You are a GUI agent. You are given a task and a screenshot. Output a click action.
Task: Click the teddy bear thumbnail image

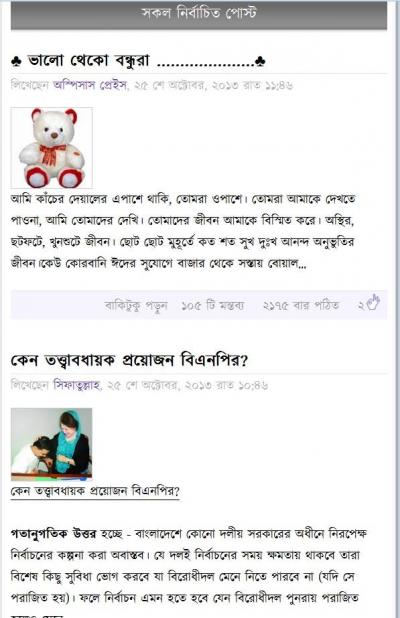(x=52, y=147)
